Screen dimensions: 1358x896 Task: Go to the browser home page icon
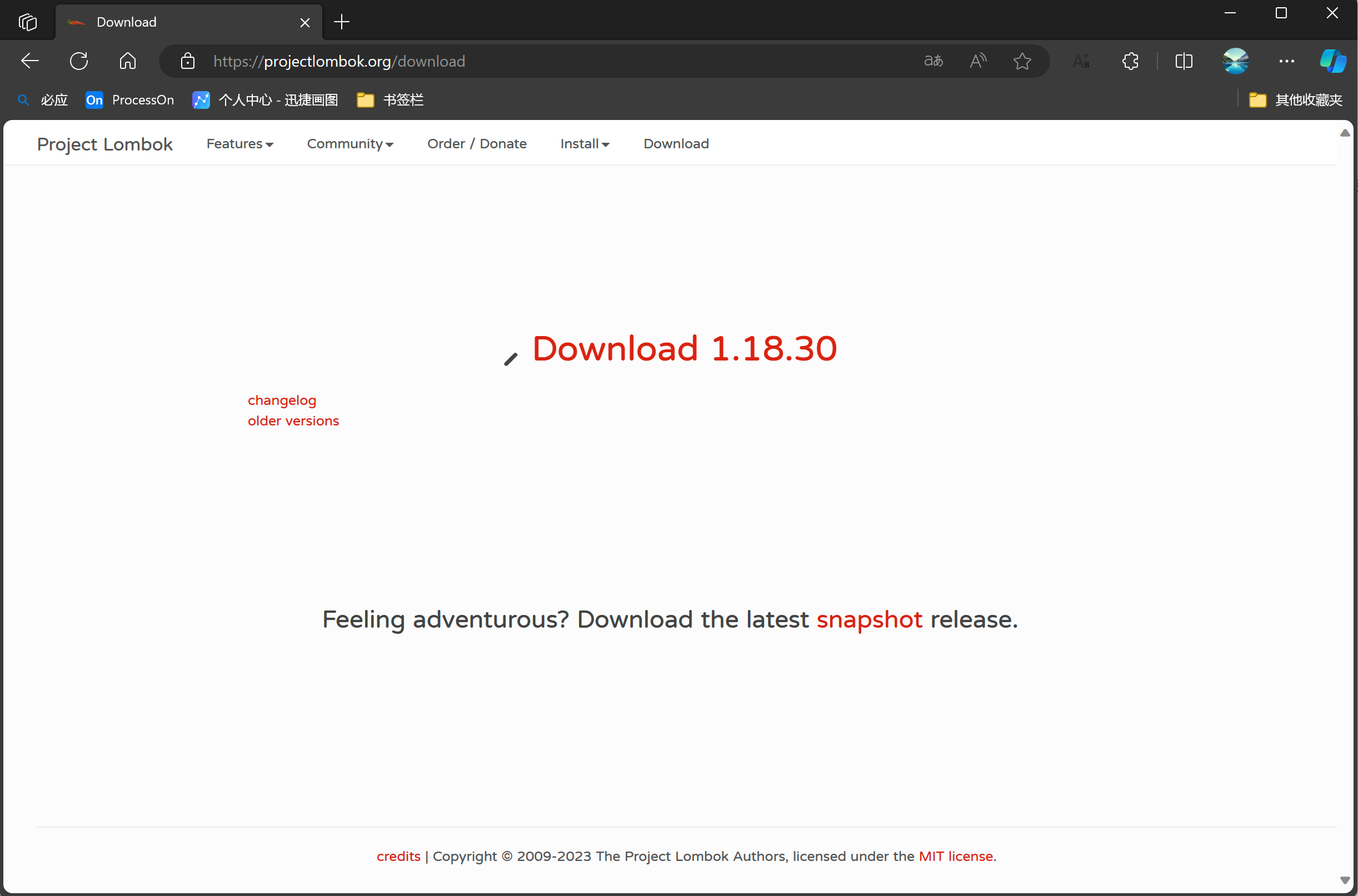(x=127, y=61)
